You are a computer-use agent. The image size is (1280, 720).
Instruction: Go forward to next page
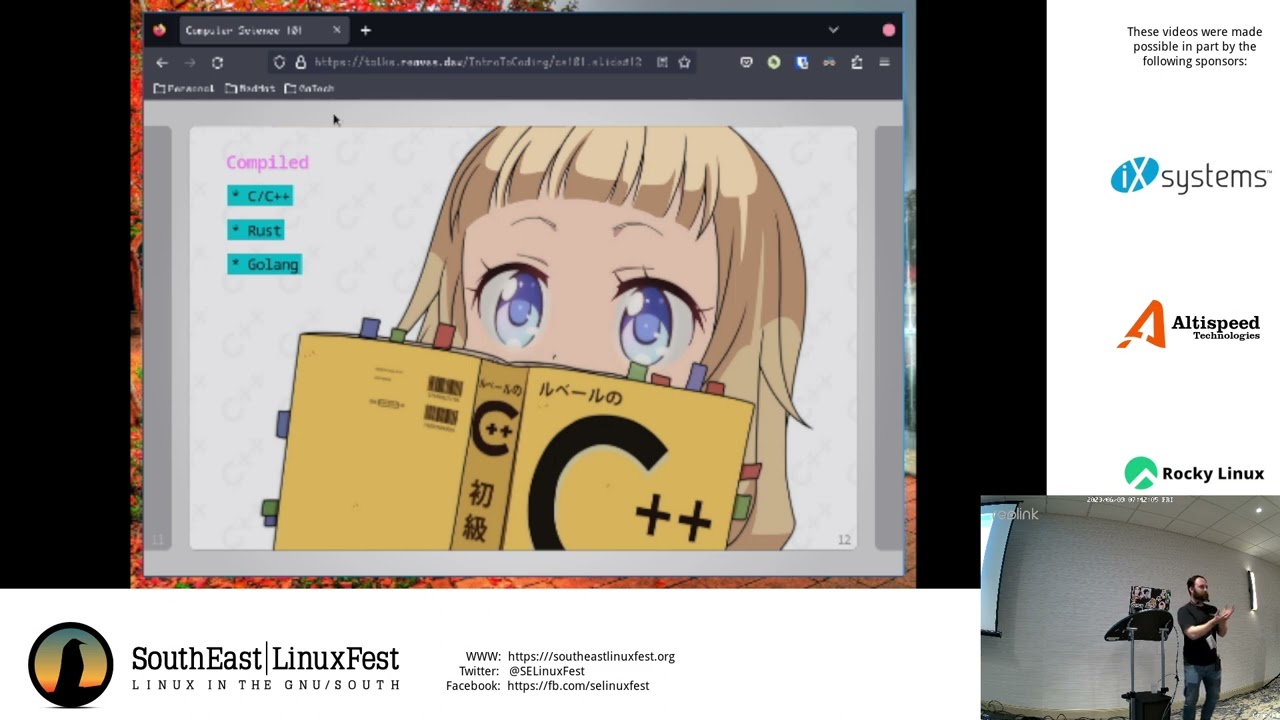pos(190,62)
